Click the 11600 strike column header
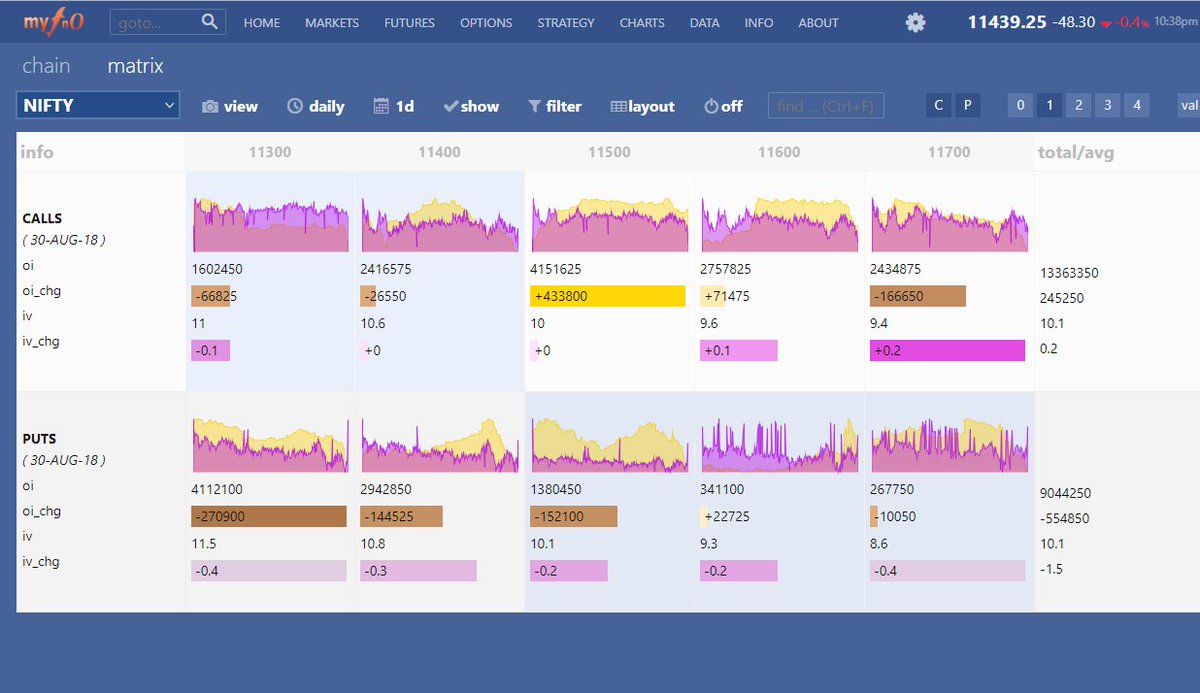The image size is (1200, 693). click(779, 152)
